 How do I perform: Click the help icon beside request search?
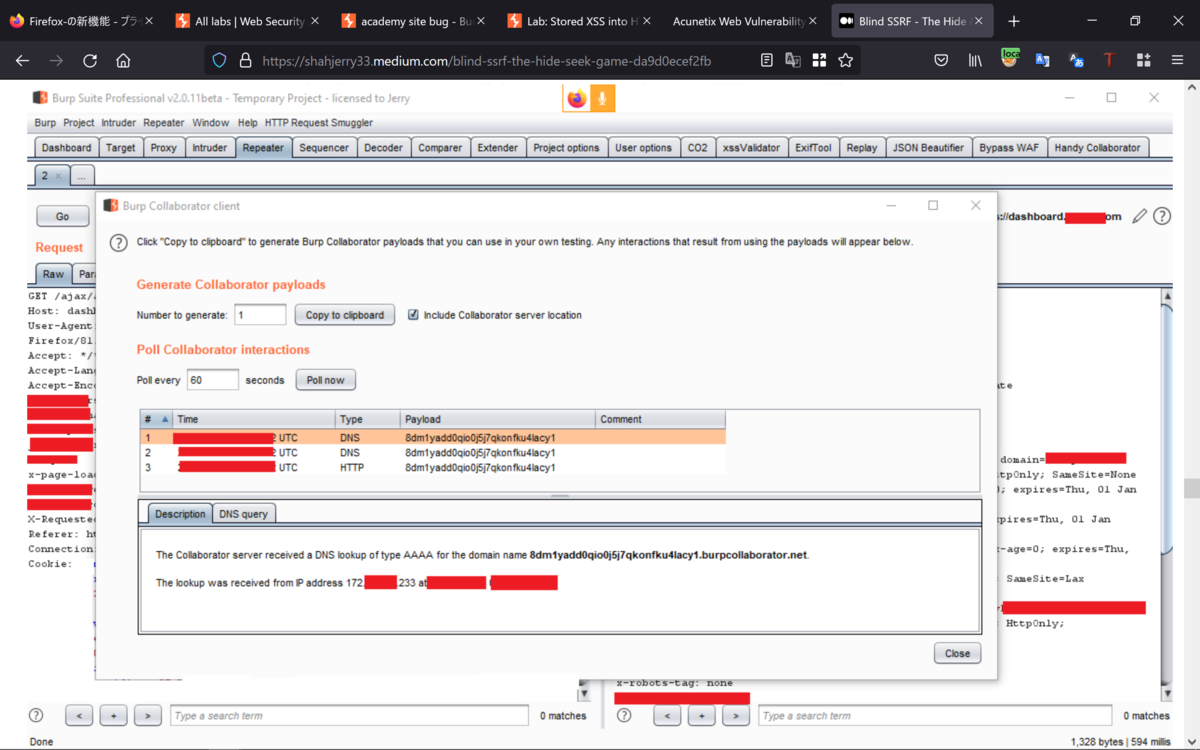[x=36, y=715]
